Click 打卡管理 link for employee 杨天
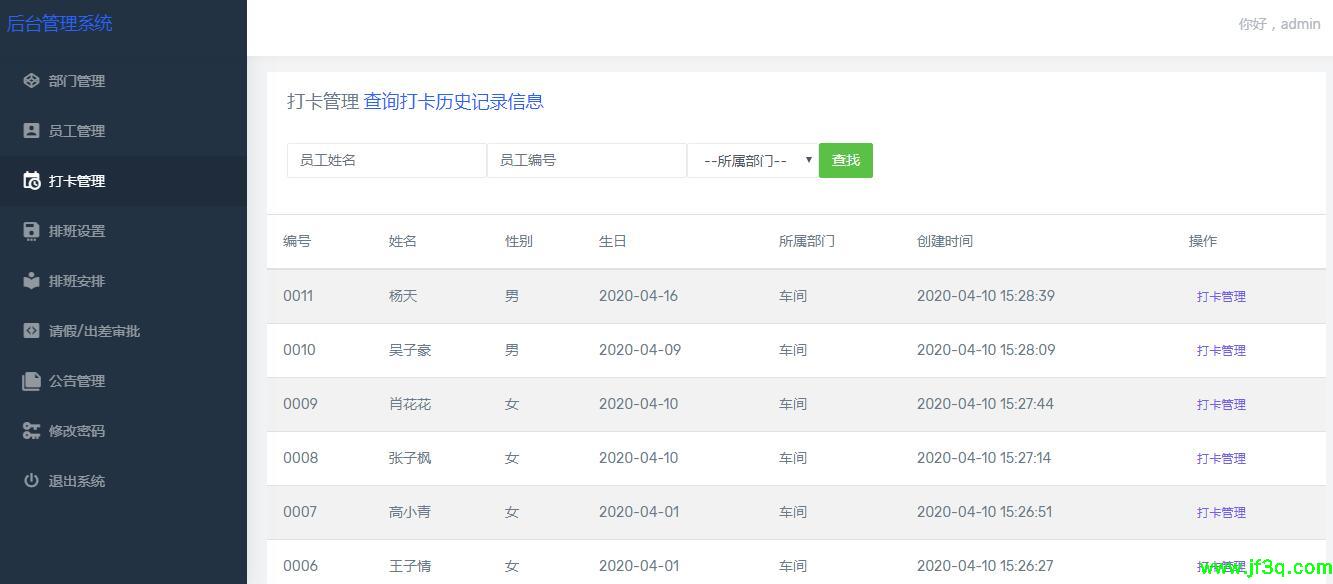The image size is (1333, 584). [1221, 296]
